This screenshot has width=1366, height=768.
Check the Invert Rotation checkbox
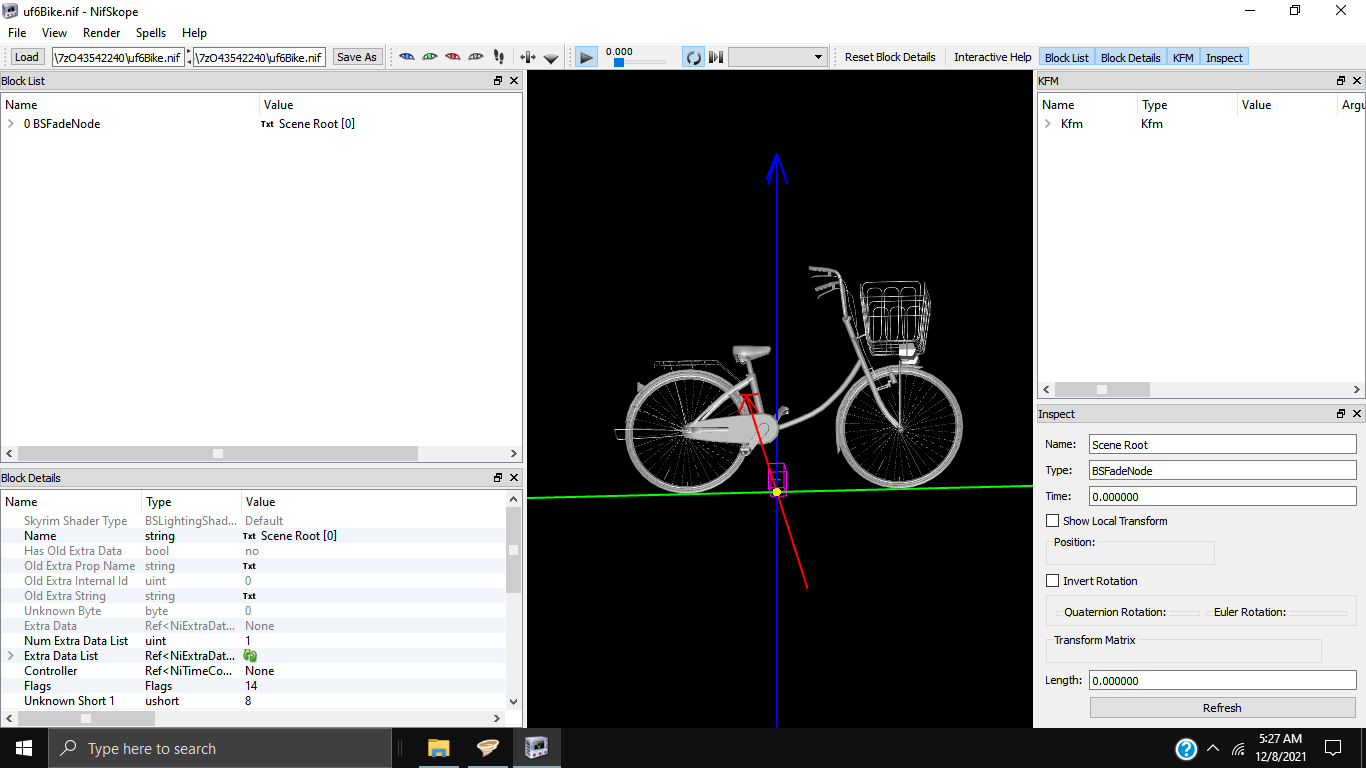click(x=1052, y=581)
